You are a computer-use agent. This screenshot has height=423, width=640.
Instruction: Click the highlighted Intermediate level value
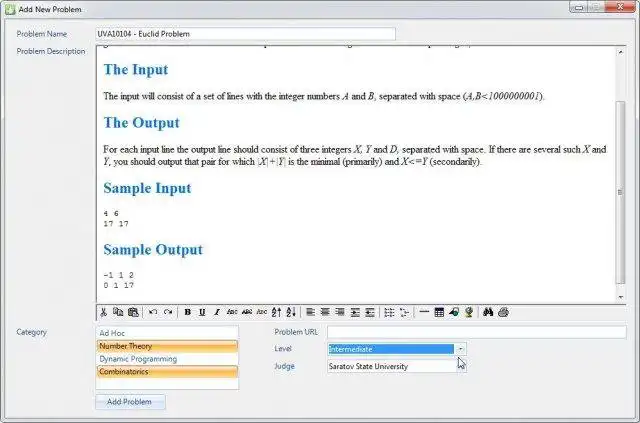[x=391, y=349]
